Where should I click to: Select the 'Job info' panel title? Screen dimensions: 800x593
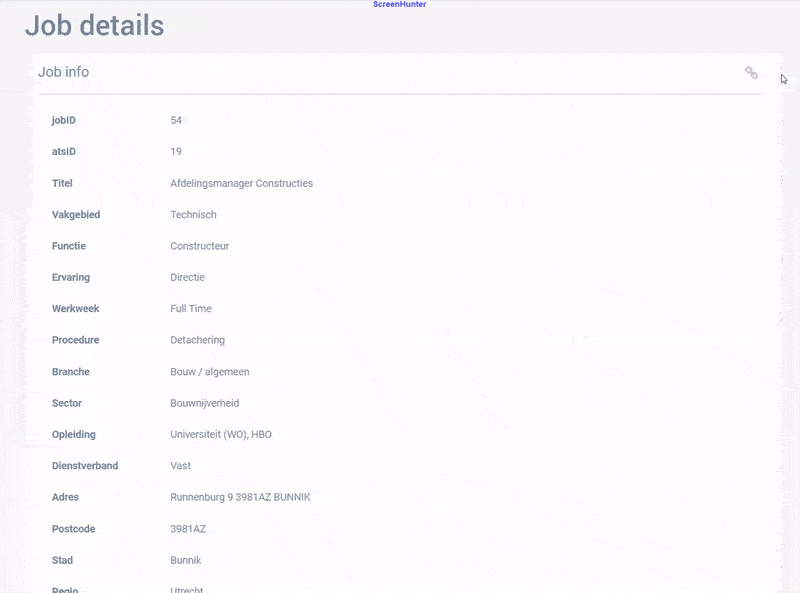point(63,72)
